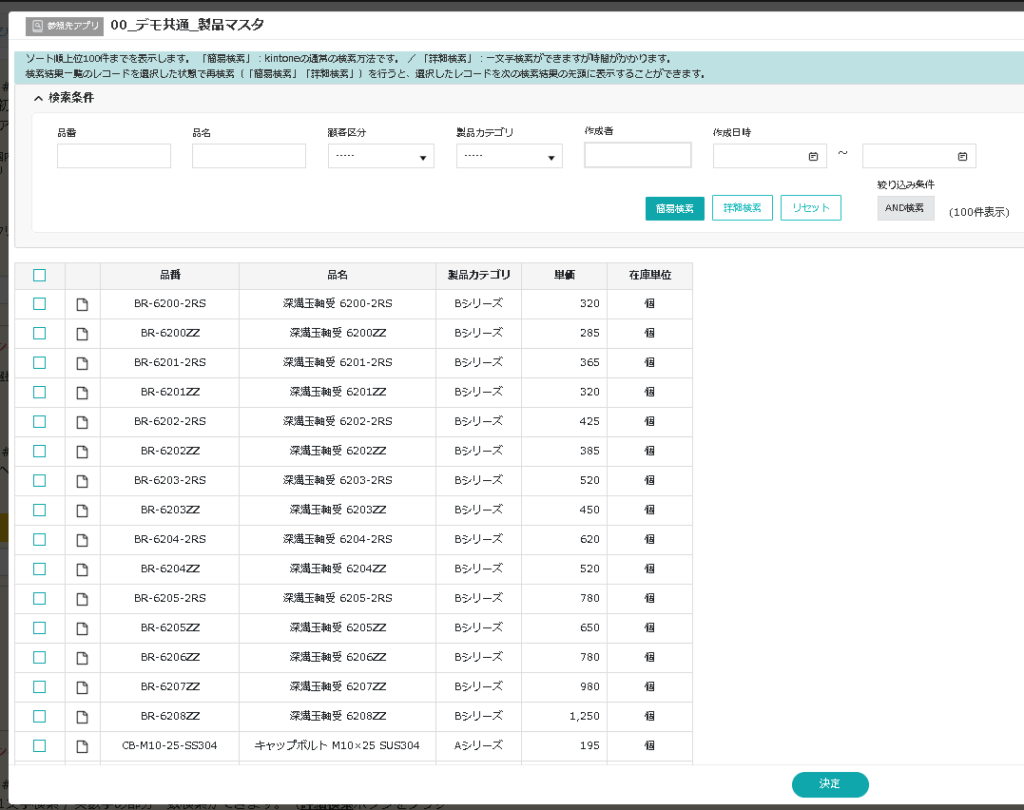Toggle the select-all checkbox in the table header
1024x810 pixels.
tap(40, 275)
